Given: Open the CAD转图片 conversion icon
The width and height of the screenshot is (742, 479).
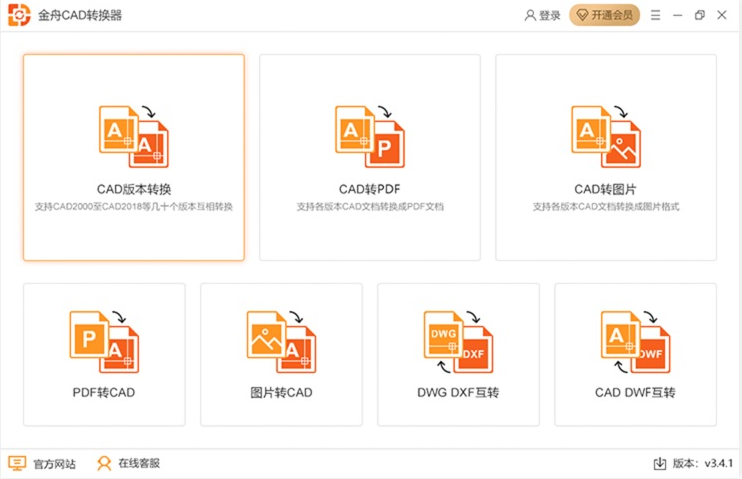Looking at the screenshot, I should pyautogui.click(x=606, y=137).
